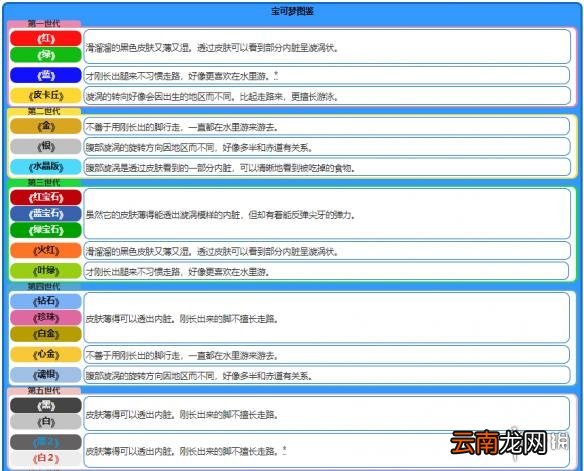Select the 白 version link
This screenshot has height=471, width=584.
[46, 422]
